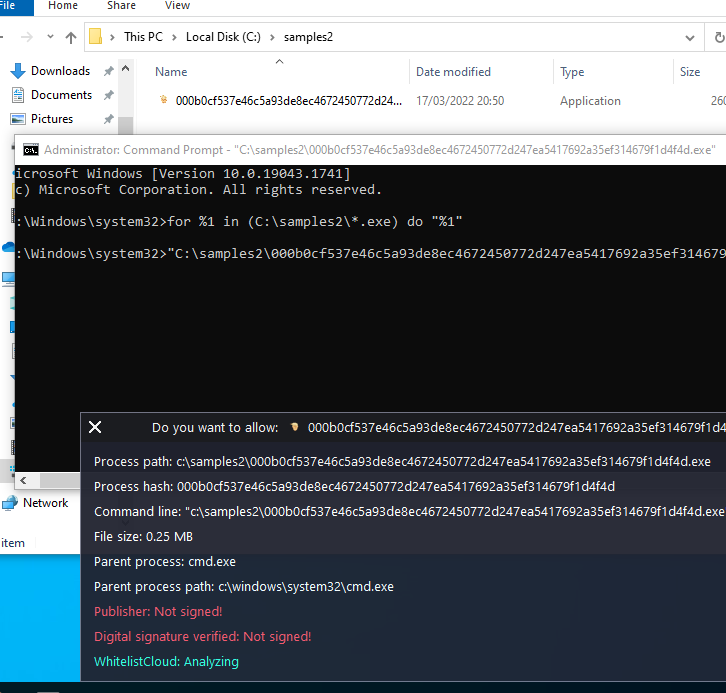Click Publisher: Not signed! warning
The width and height of the screenshot is (726, 693).
158,612
